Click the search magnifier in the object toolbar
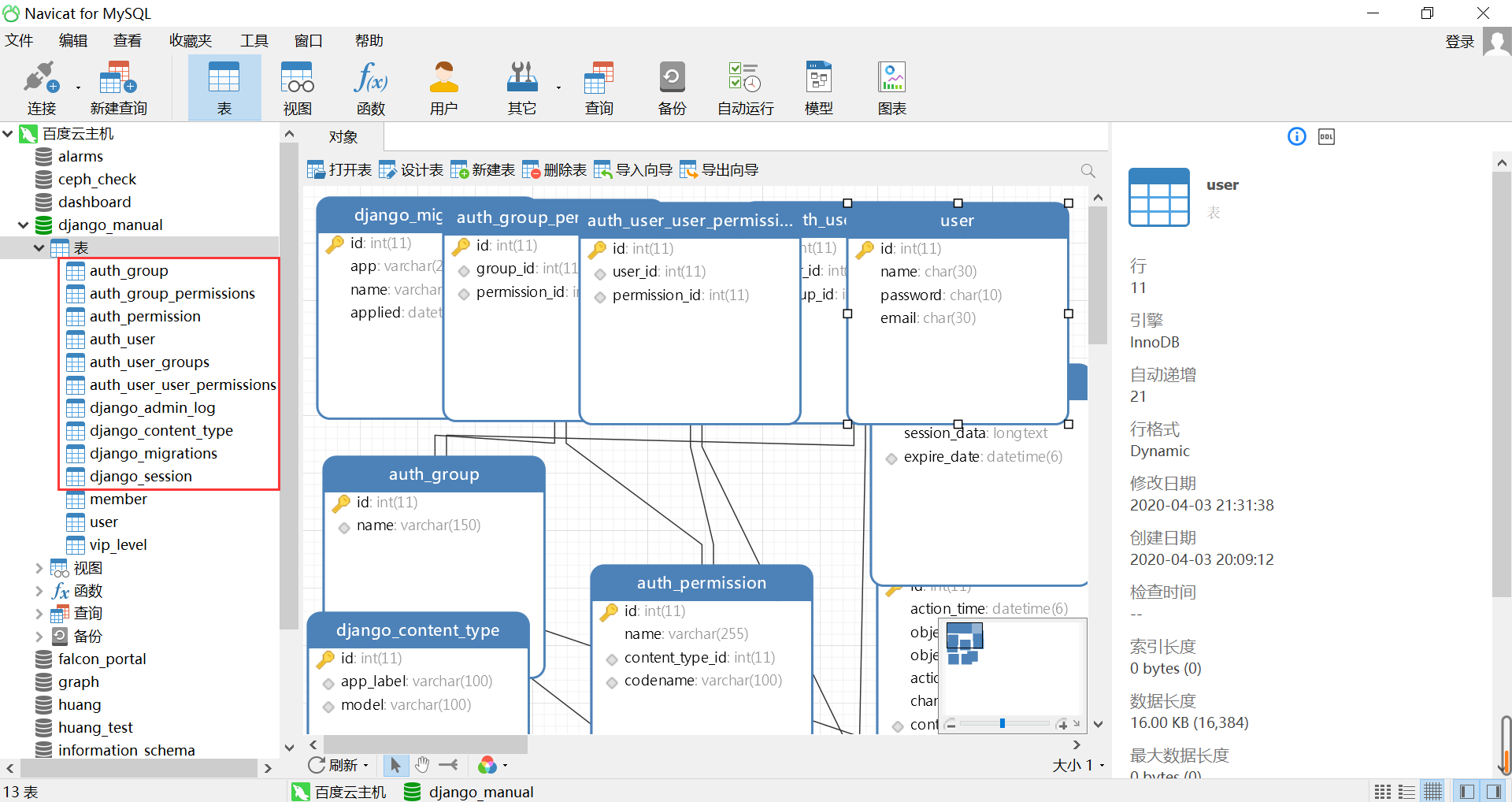 click(x=1088, y=170)
